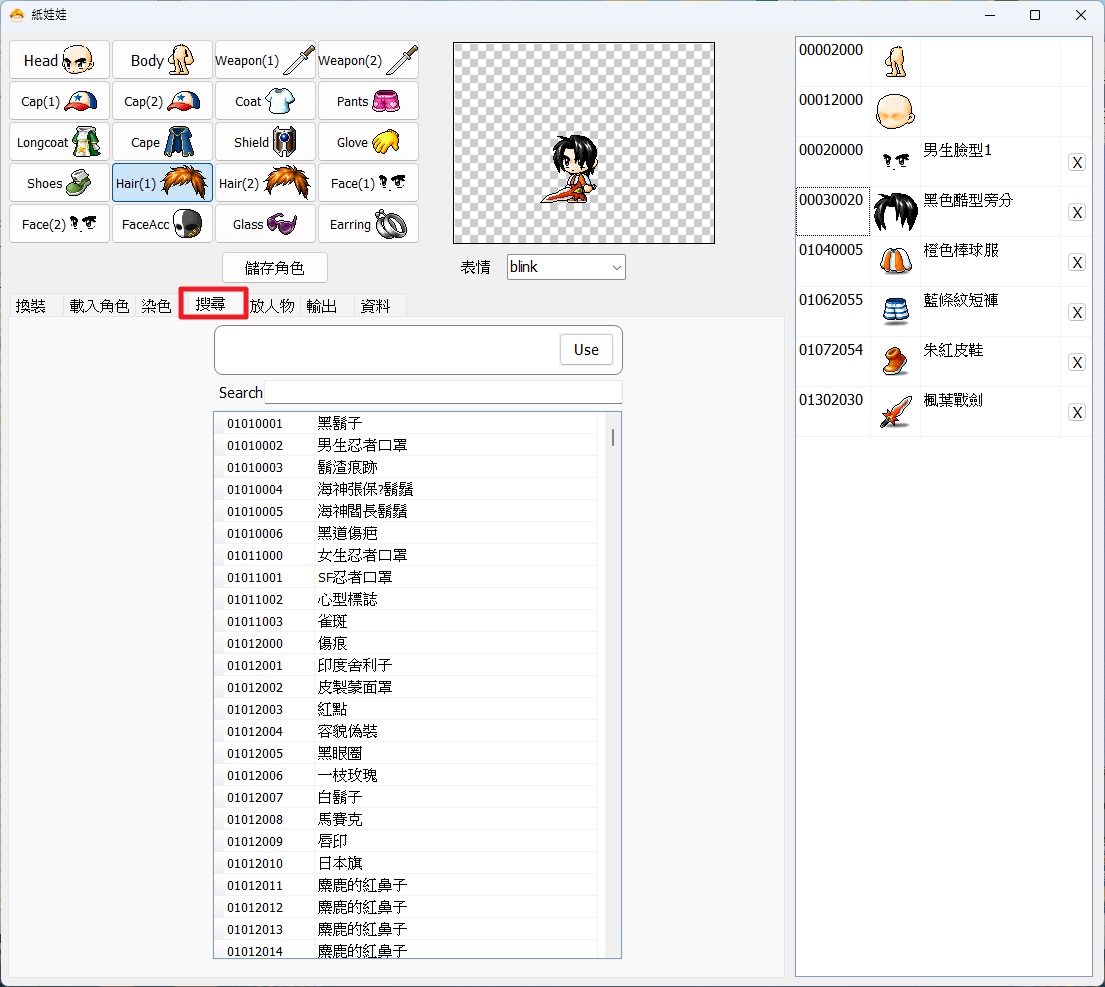Click the Use button
Viewport: 1105px width, 987px height.
[x=586, y=350]
